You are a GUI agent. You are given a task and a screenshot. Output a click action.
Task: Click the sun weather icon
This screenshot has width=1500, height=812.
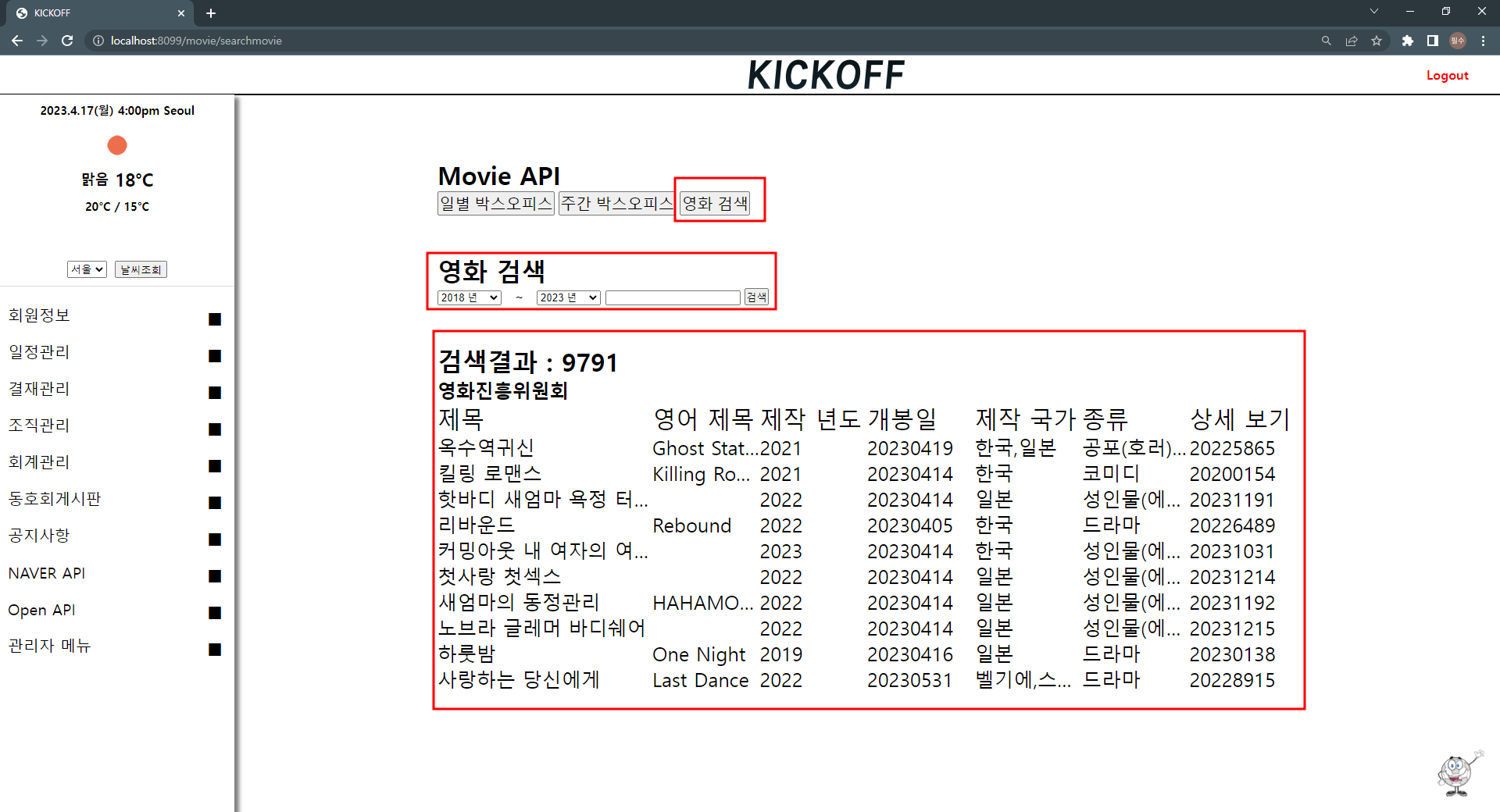pyautogui.click(x=116, y=145)
